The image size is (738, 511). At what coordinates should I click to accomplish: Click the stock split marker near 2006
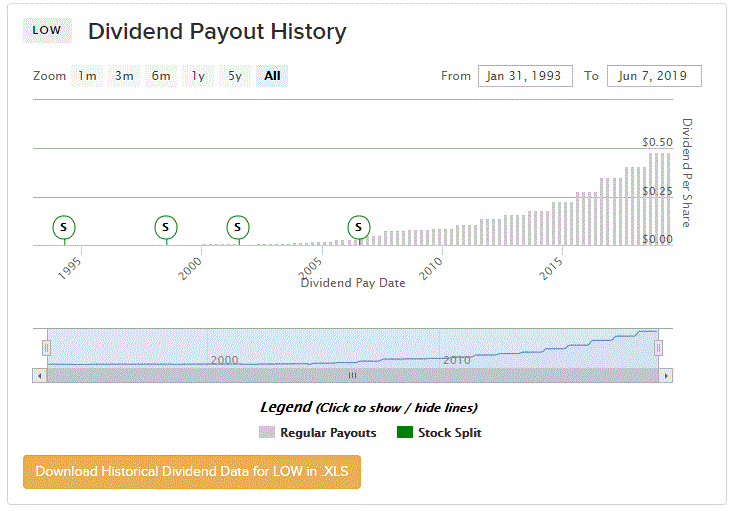pyautogui.click(x=359, y=227)
